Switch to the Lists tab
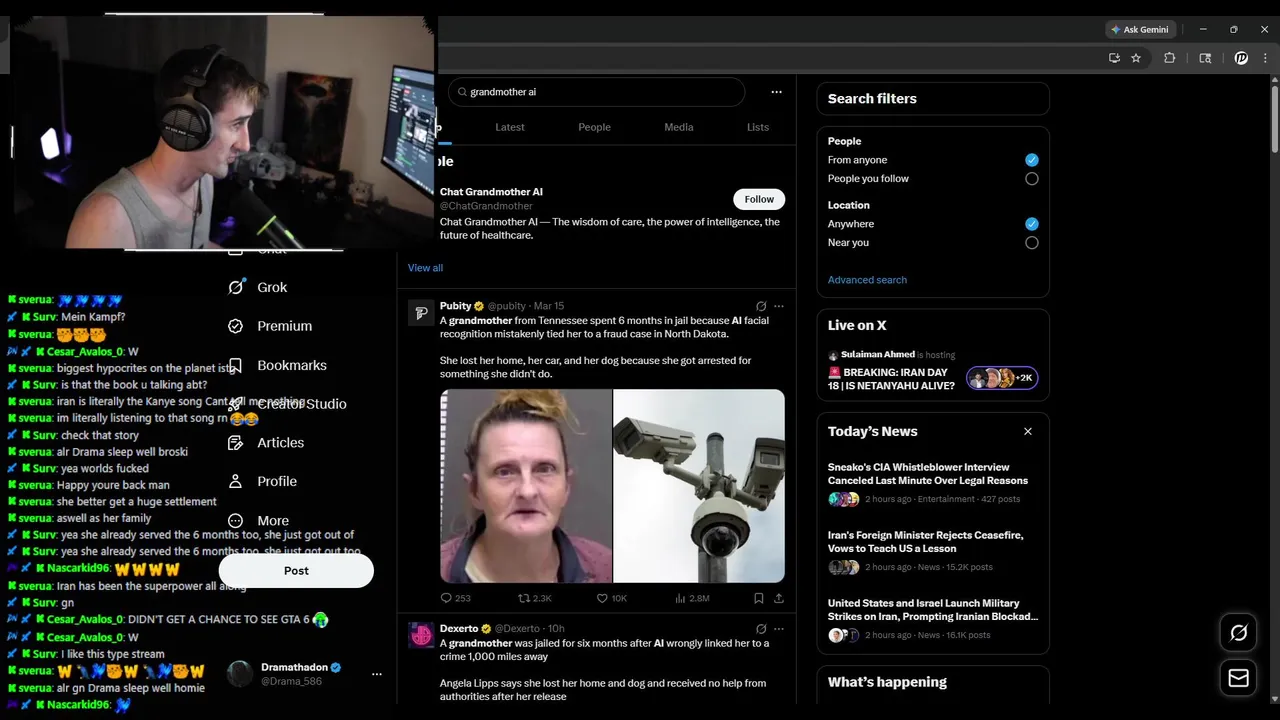The width and height of the screenshot is (1280, 720). coord(758,127)
